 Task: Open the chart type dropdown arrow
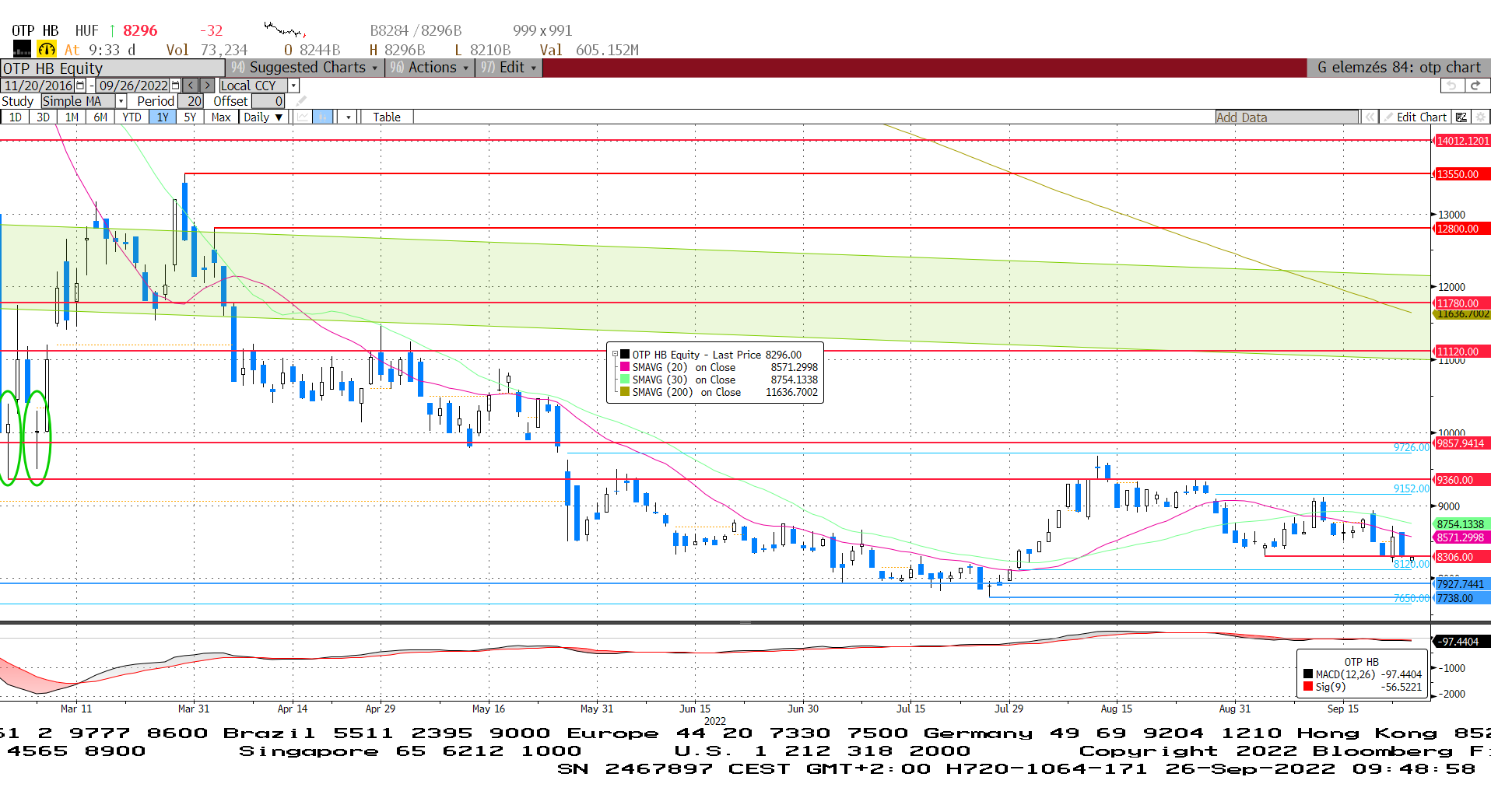point(348,117)
